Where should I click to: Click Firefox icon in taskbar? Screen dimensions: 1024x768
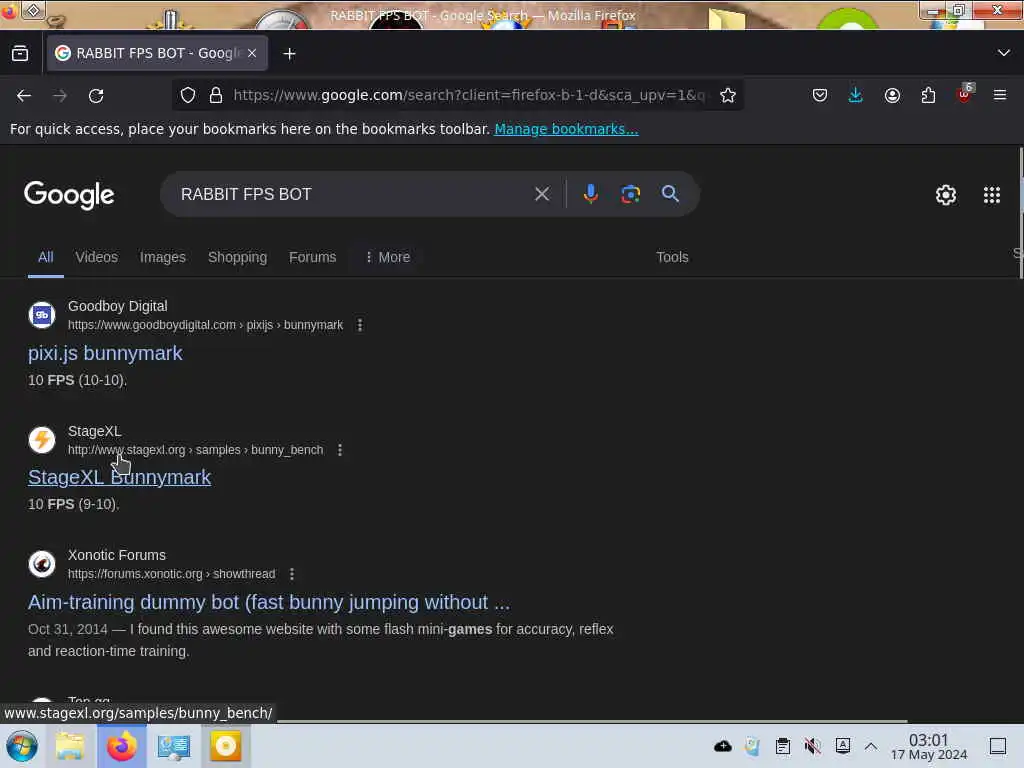click(121, 746)
